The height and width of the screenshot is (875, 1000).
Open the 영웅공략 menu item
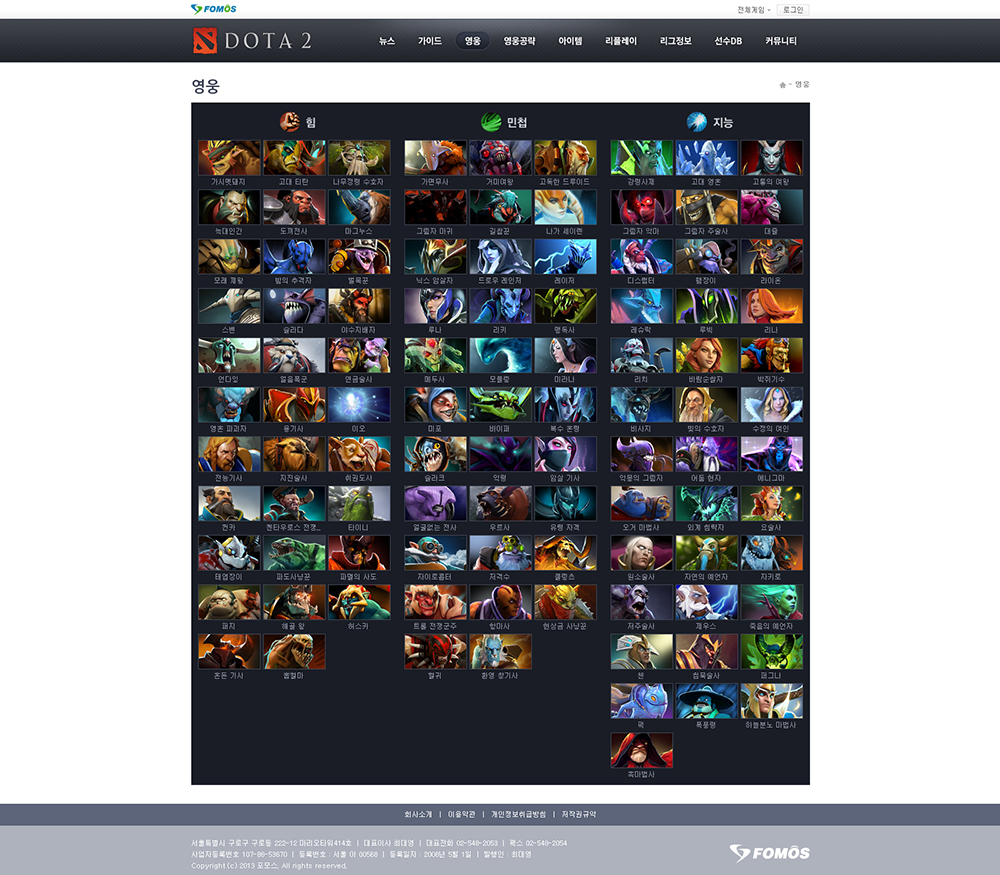519,41
